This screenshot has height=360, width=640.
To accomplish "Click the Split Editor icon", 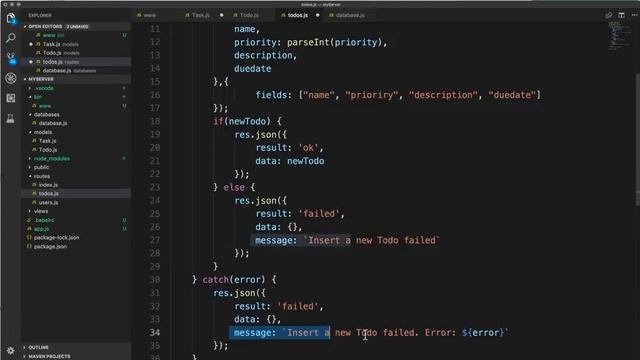I will [621, 15].
